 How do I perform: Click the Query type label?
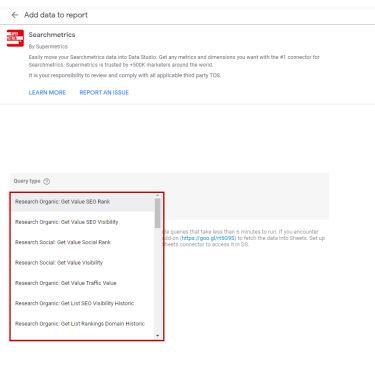(x=27, y=181)
